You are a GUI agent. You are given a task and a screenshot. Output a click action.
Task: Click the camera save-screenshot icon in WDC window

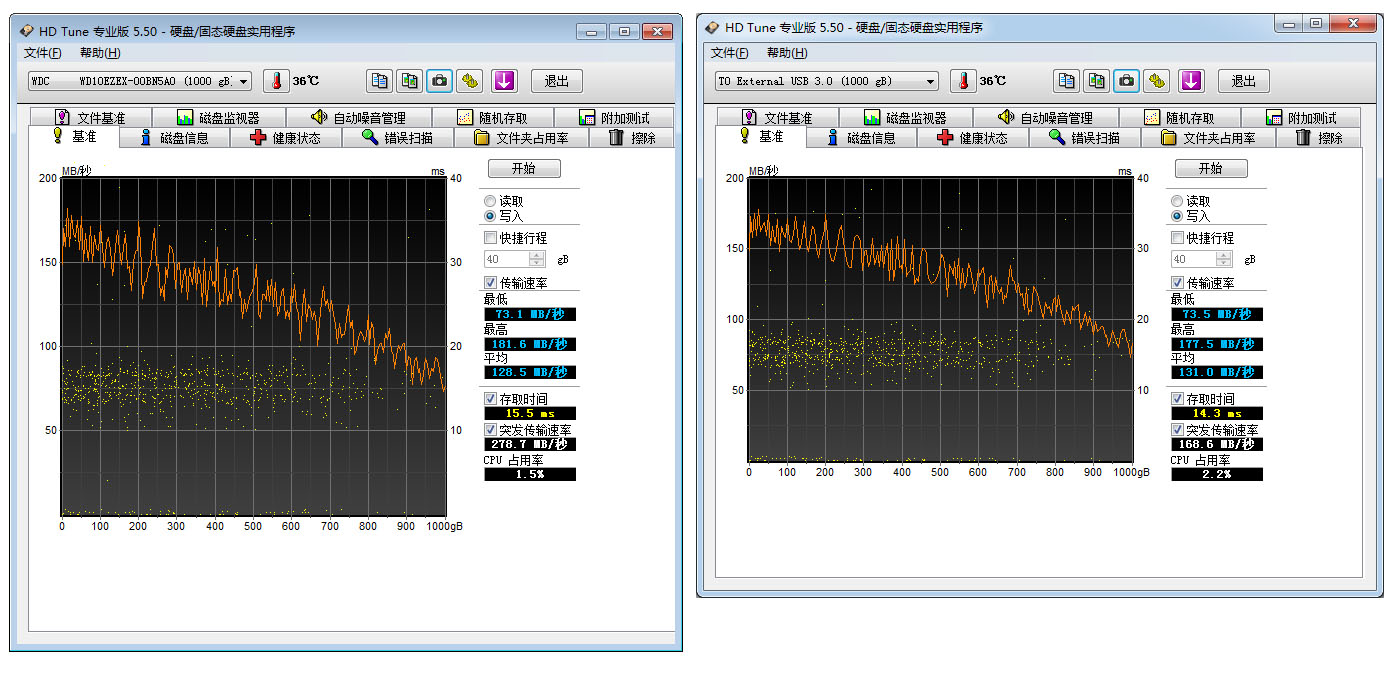point(439,81)
